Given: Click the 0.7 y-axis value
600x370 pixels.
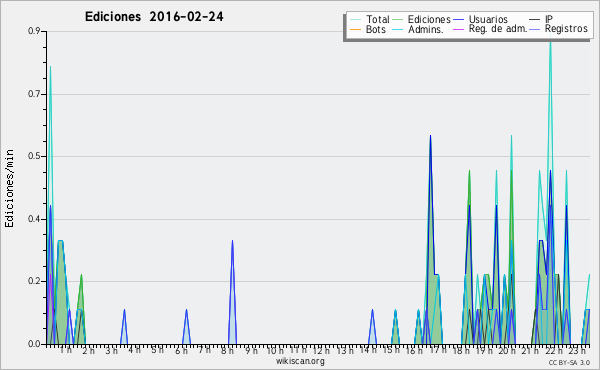Looking at the screenshot, I should tap(34, 94).
